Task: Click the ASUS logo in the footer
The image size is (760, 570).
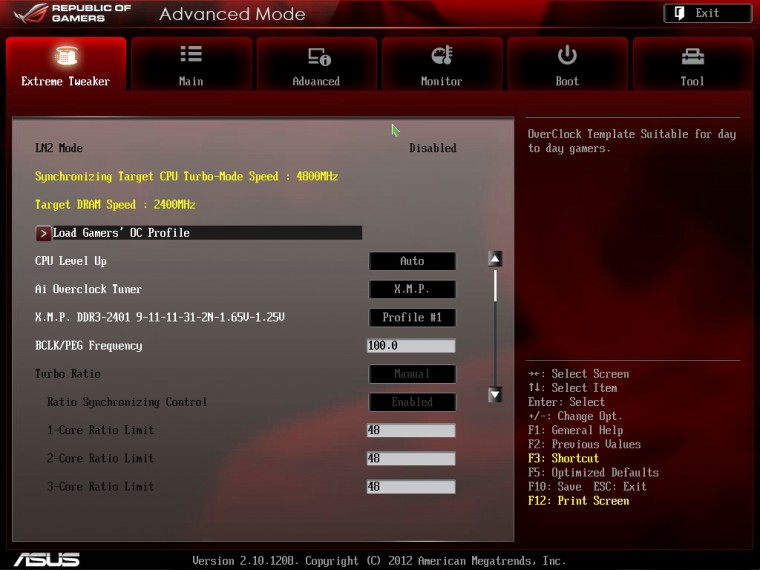Action: click(x=47, y=560)
